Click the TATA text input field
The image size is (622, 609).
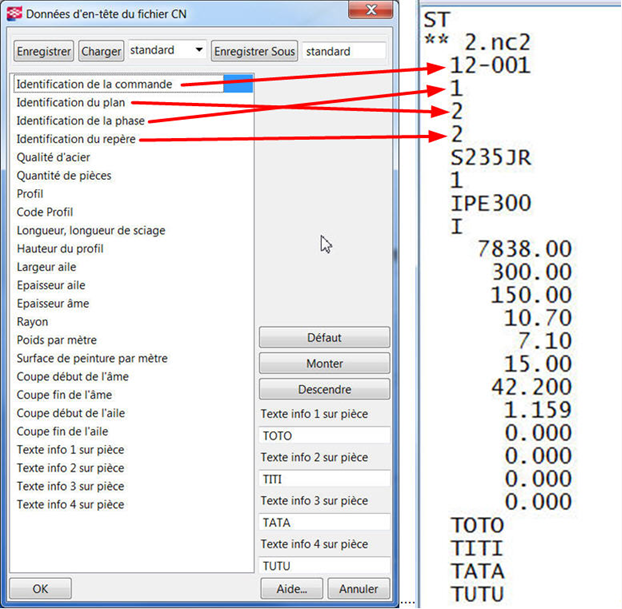pyautogui.click(x=324, y=522)
